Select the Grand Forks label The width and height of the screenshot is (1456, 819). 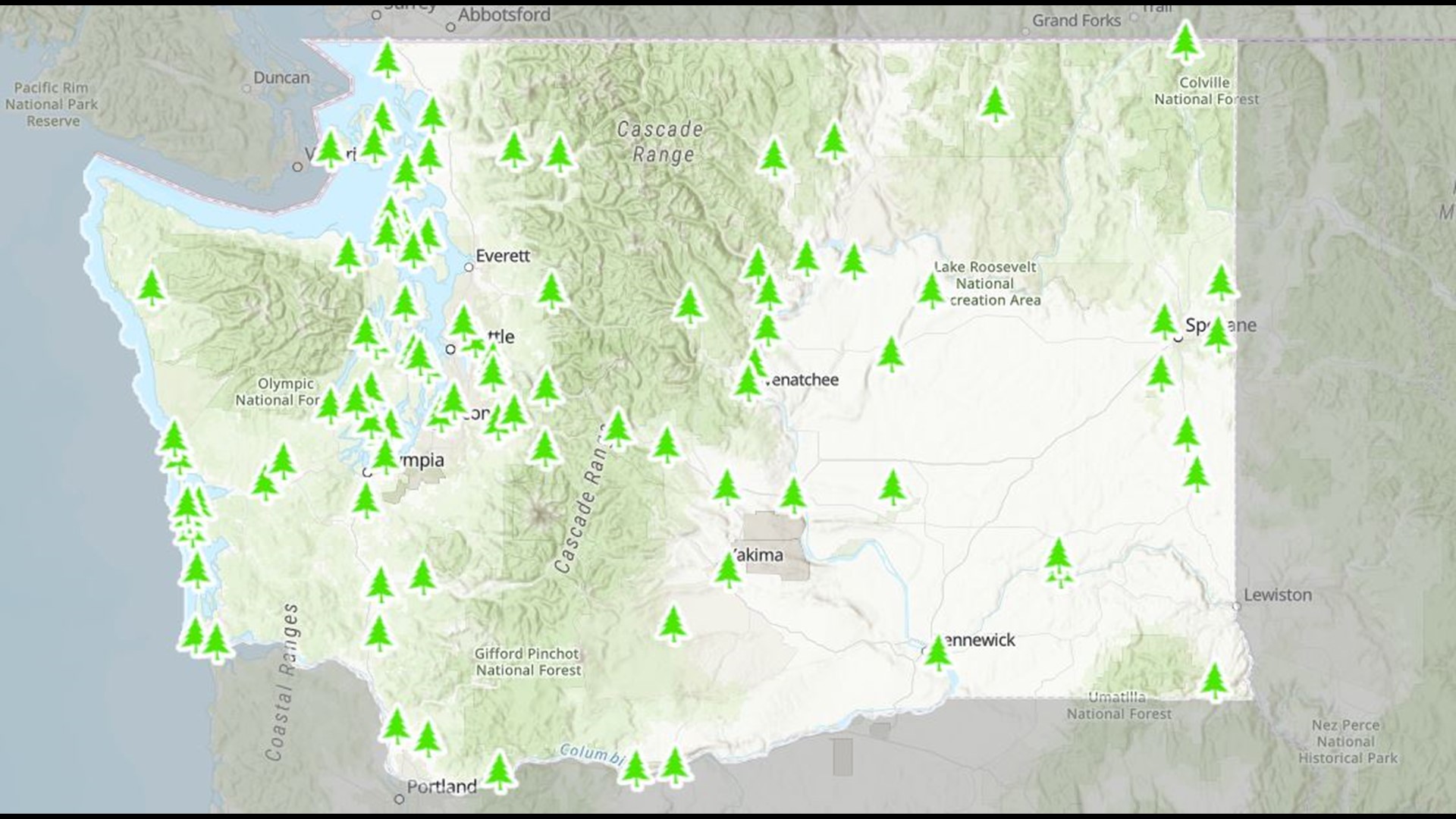pyautogui.click(x=1076, y=20)
